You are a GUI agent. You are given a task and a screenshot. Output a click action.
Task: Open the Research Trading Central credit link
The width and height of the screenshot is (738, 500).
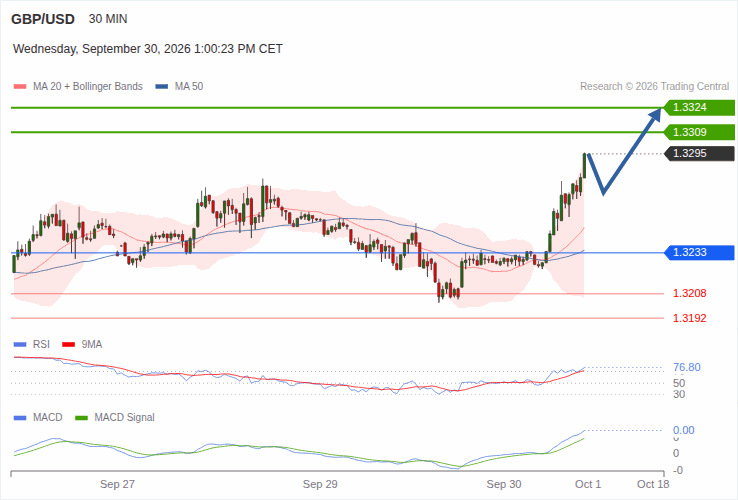654,87
